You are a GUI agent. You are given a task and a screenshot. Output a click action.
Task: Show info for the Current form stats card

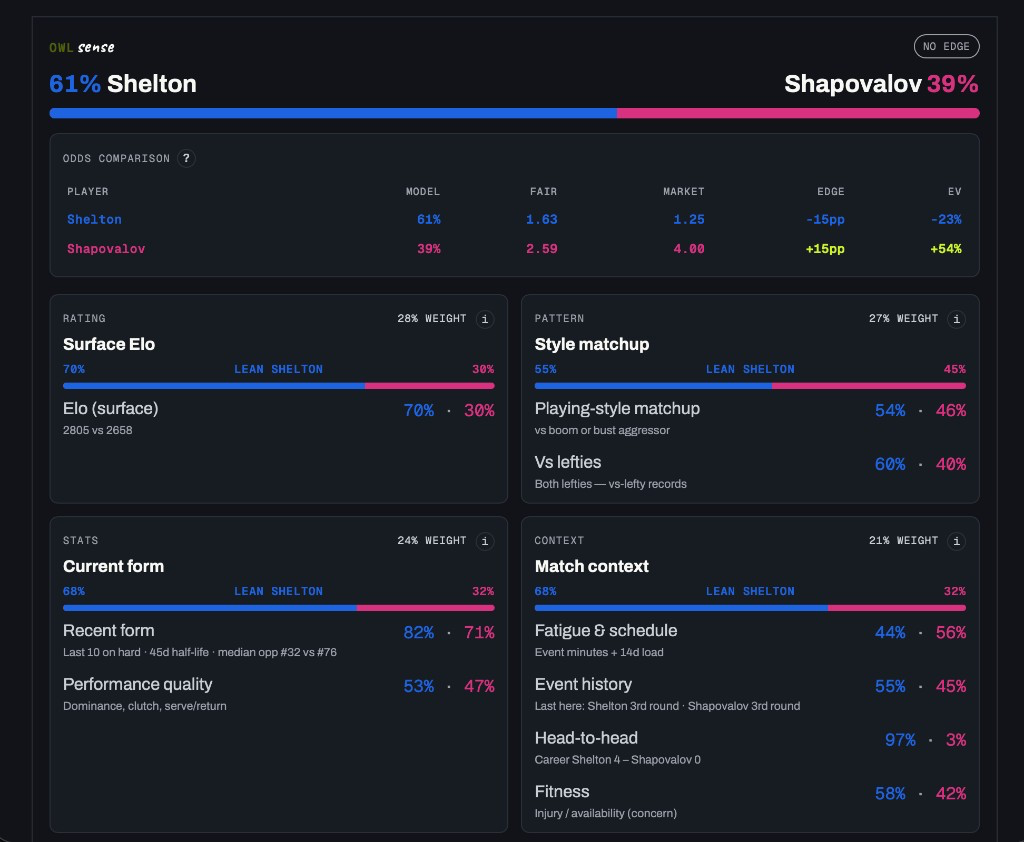tap(485, 541)
